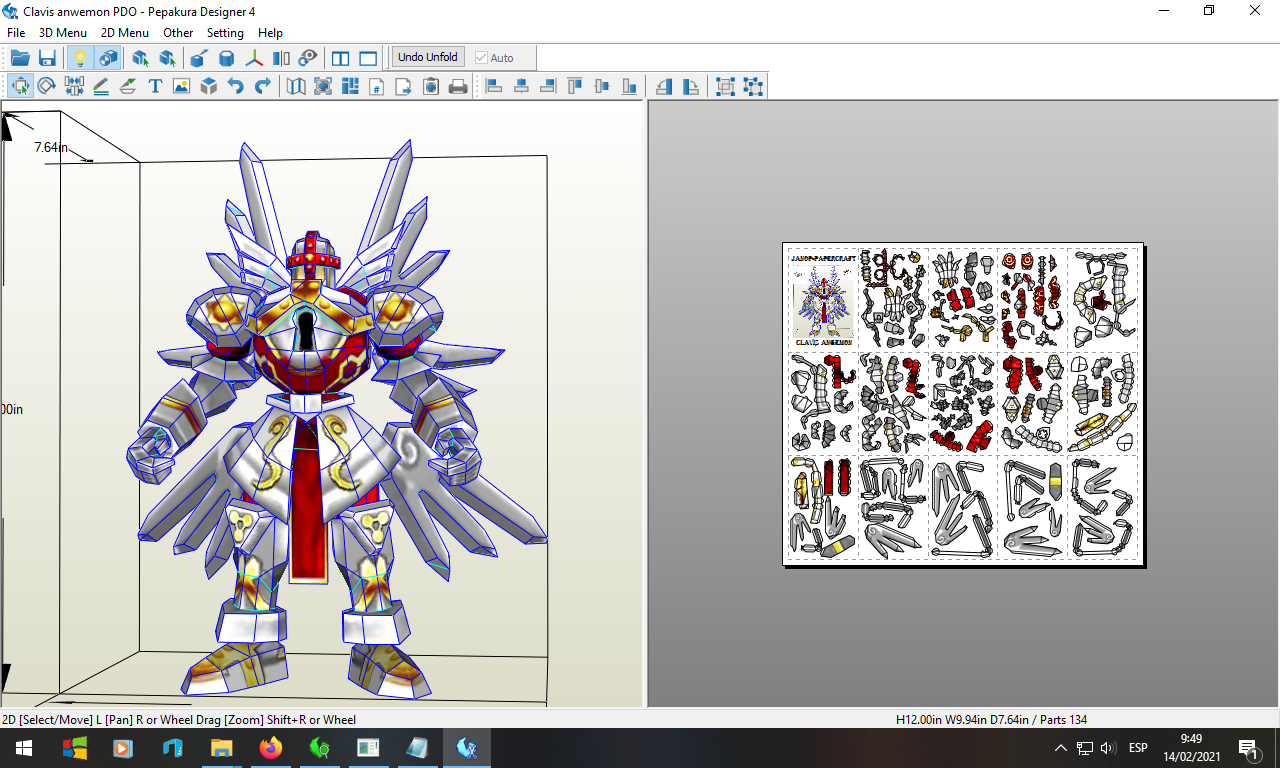Viewport: 1280px width, 768px height.
Task: Toggle the eye visibility icon in toolbar
Action: pos(308,58)
